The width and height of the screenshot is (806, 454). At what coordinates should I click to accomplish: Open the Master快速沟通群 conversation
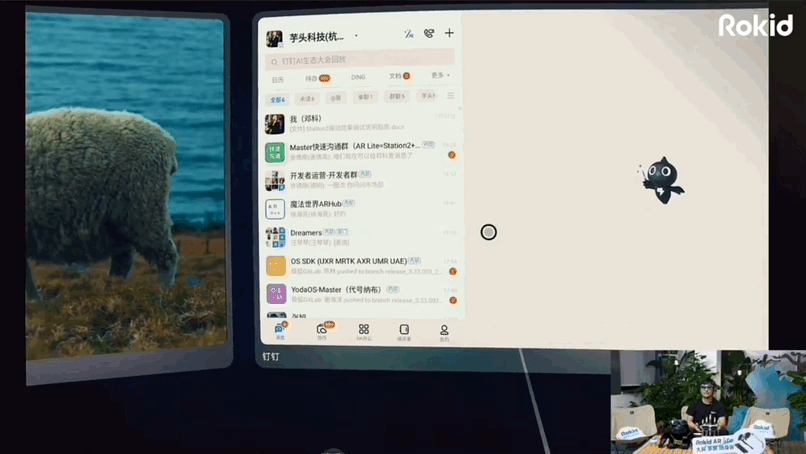pos(361,151)
